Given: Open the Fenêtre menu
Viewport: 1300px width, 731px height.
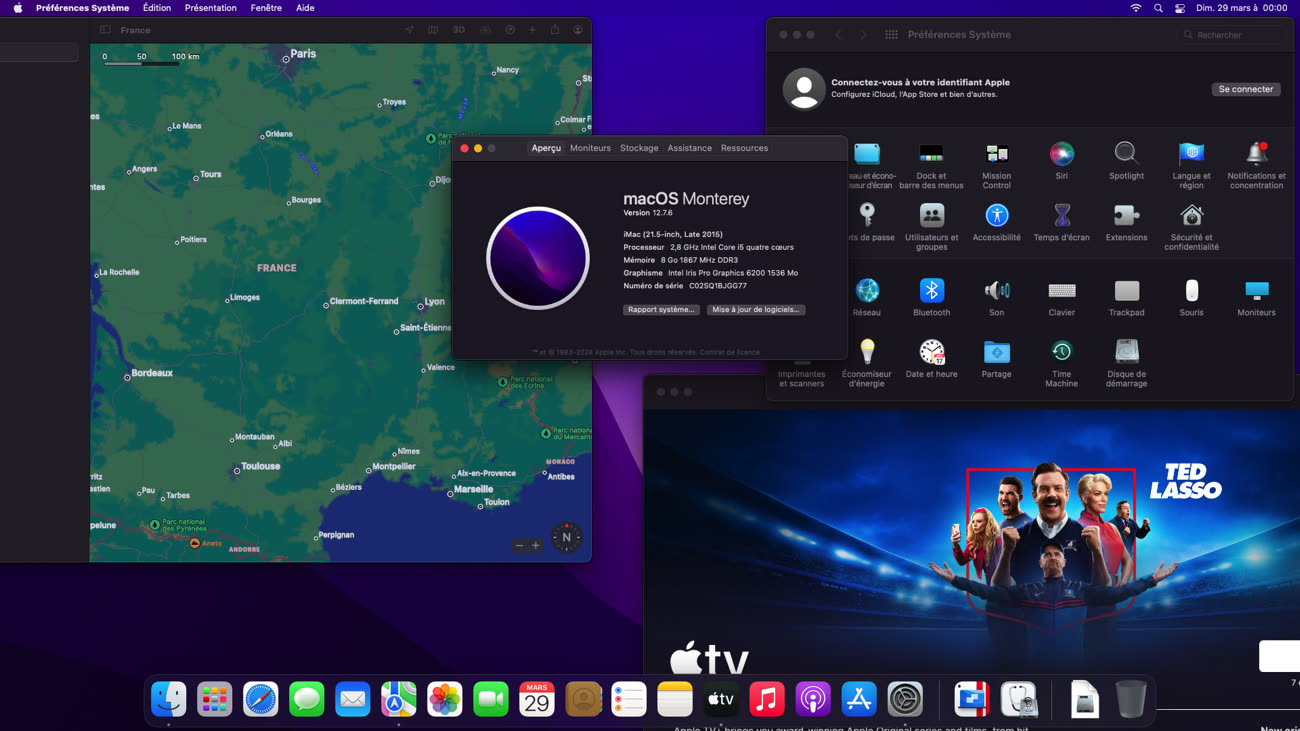Looking at the screenshot, I should 266,8.
